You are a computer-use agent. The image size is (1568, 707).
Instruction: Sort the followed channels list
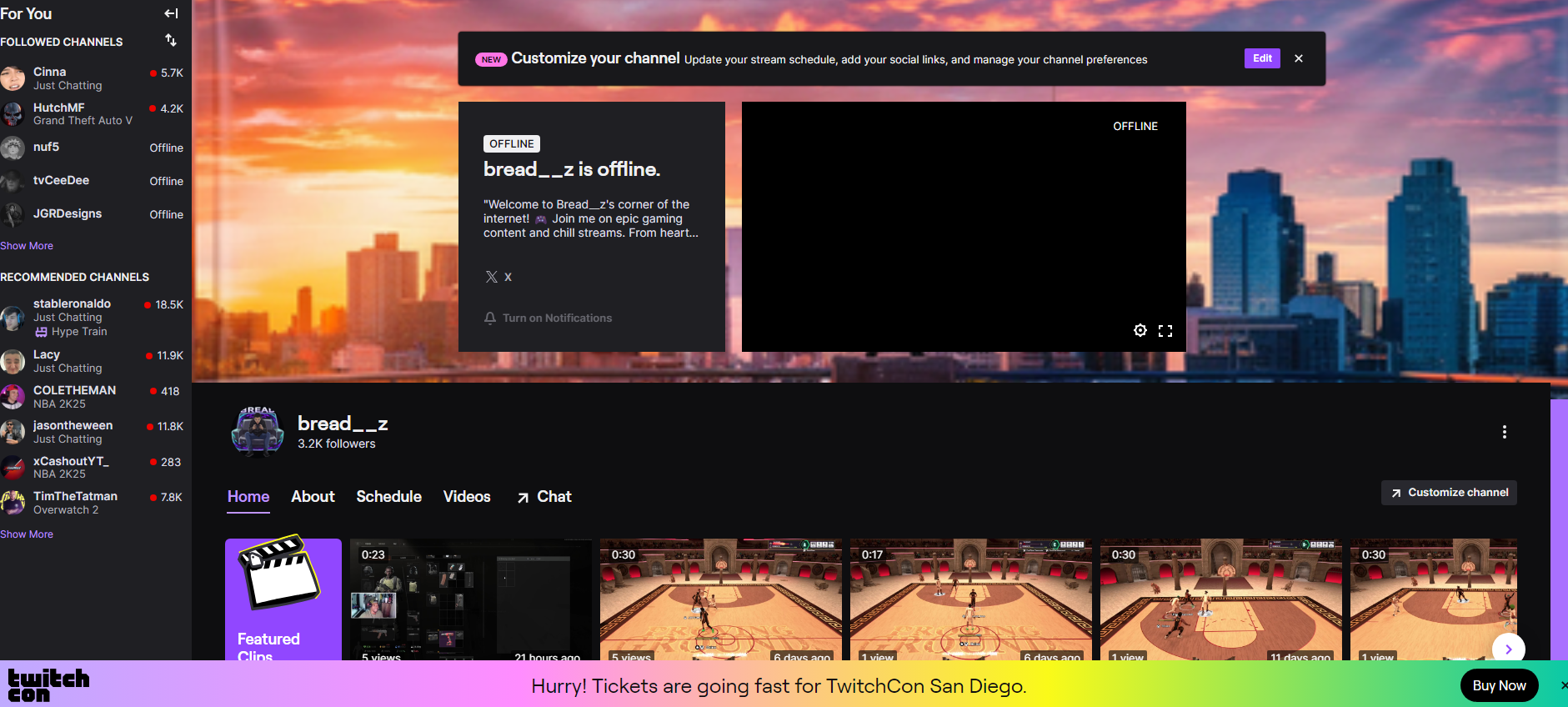click(x=171, y=40)
